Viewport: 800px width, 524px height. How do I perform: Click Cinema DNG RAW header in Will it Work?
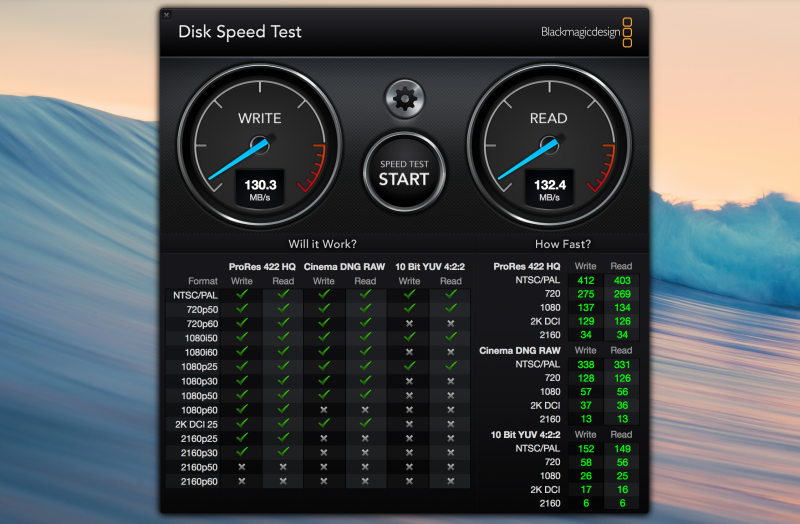point(344,267)
